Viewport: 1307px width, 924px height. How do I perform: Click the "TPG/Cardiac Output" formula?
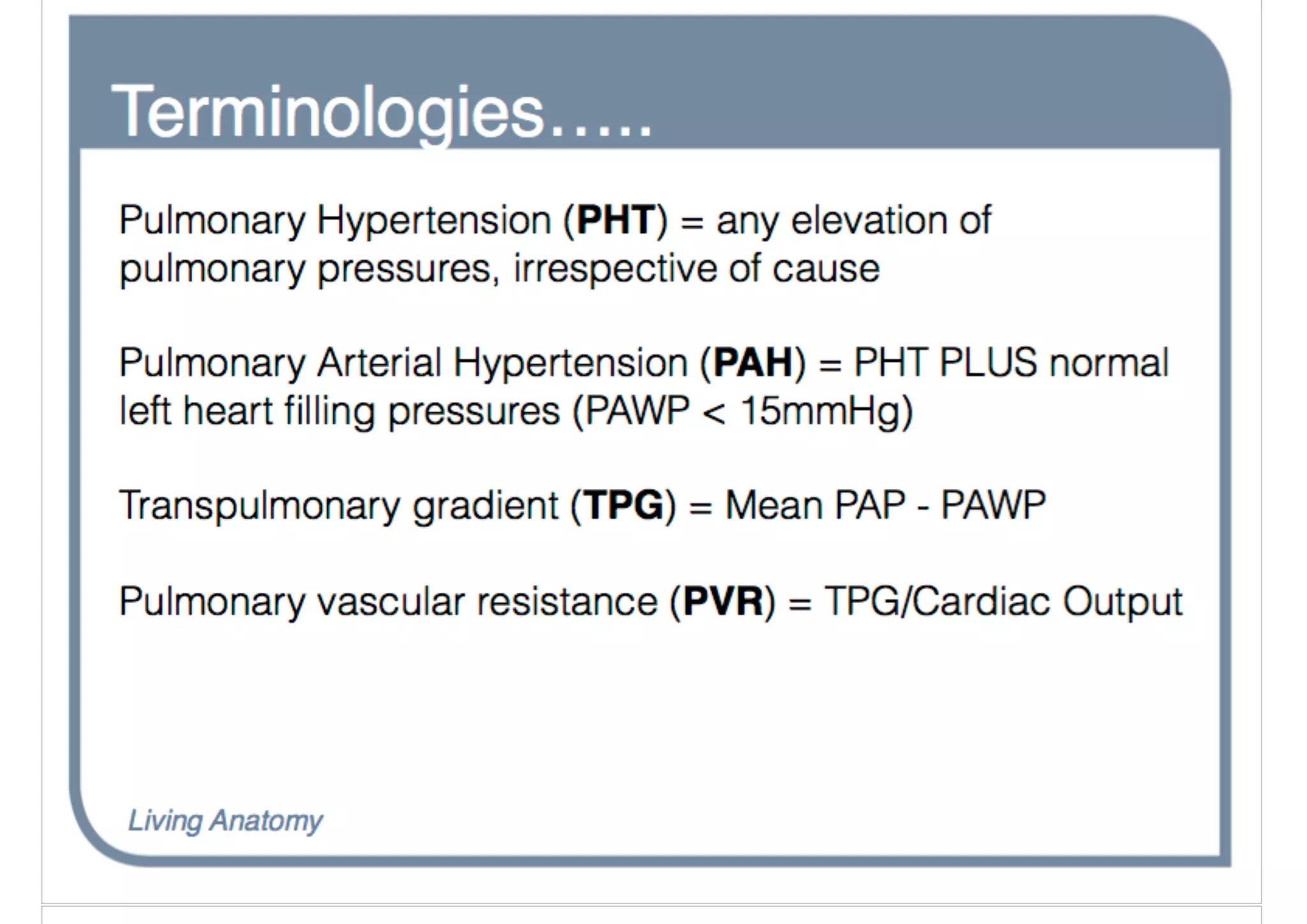[1003, 602]
